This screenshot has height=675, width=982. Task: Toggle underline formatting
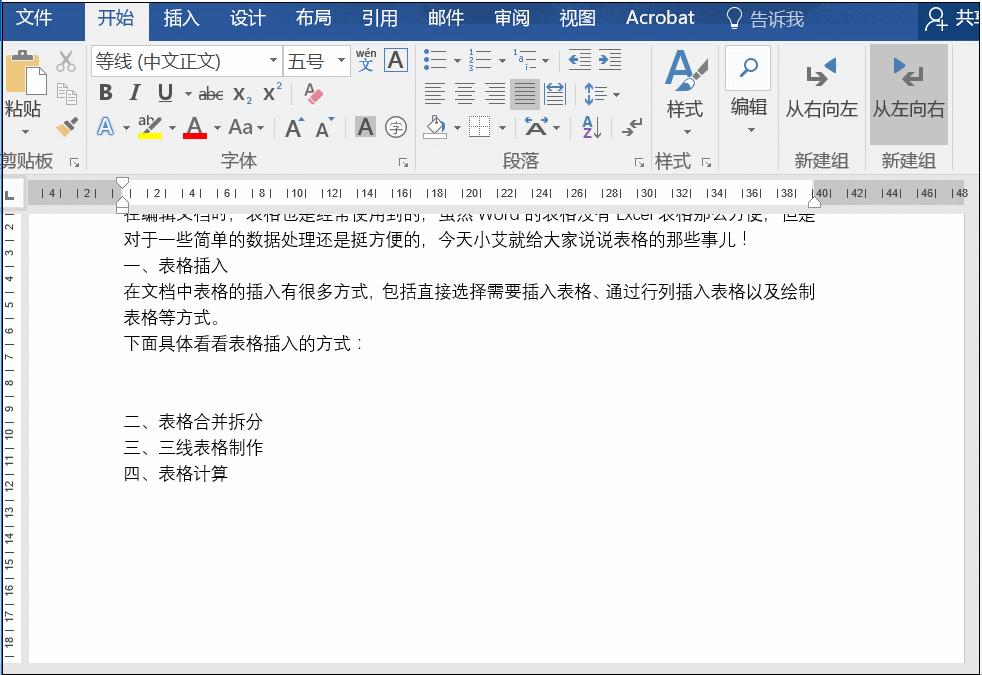[x=165, y=92]
